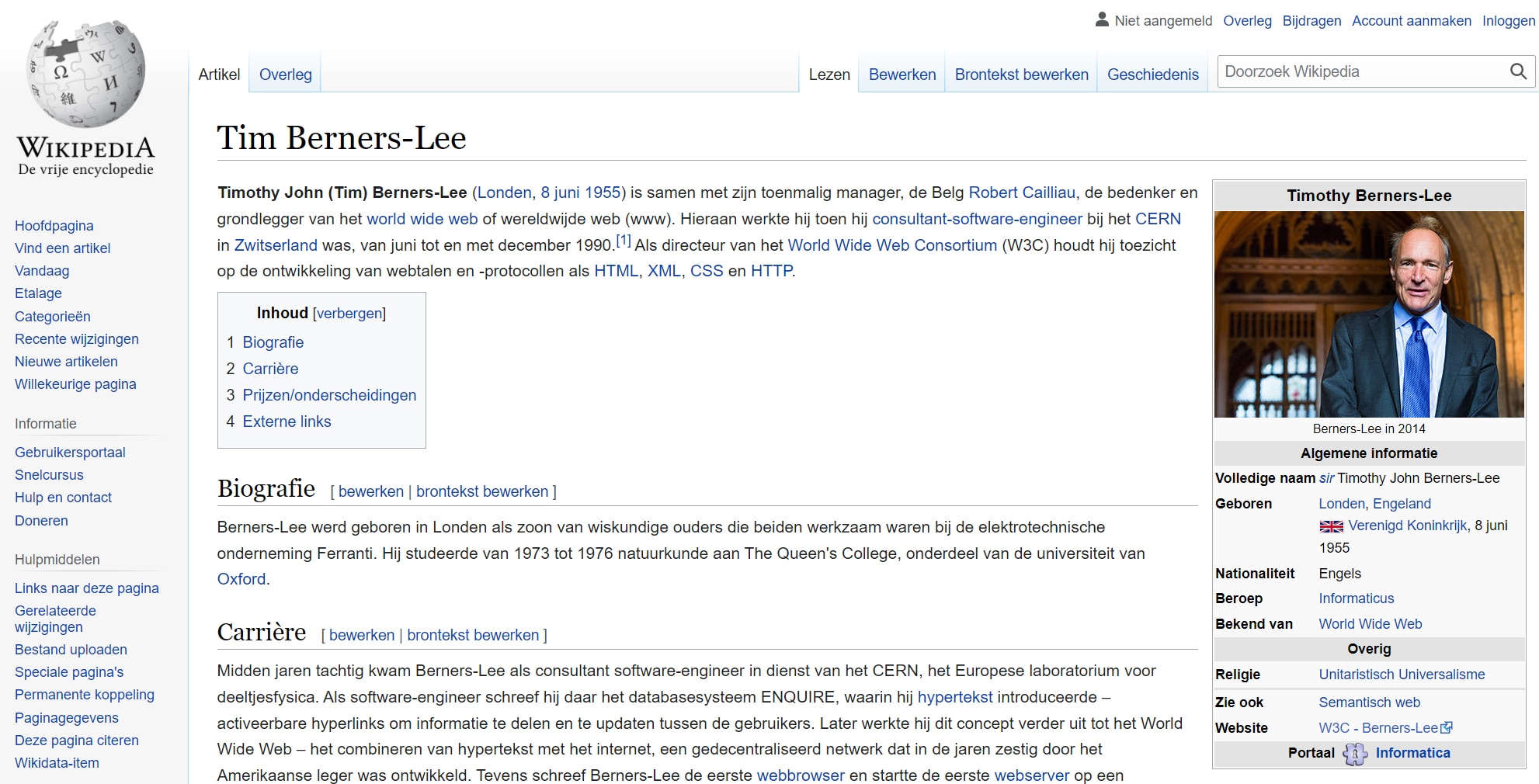Click the Inloggen link
1539x784 pixels.
coord(1508,21)
